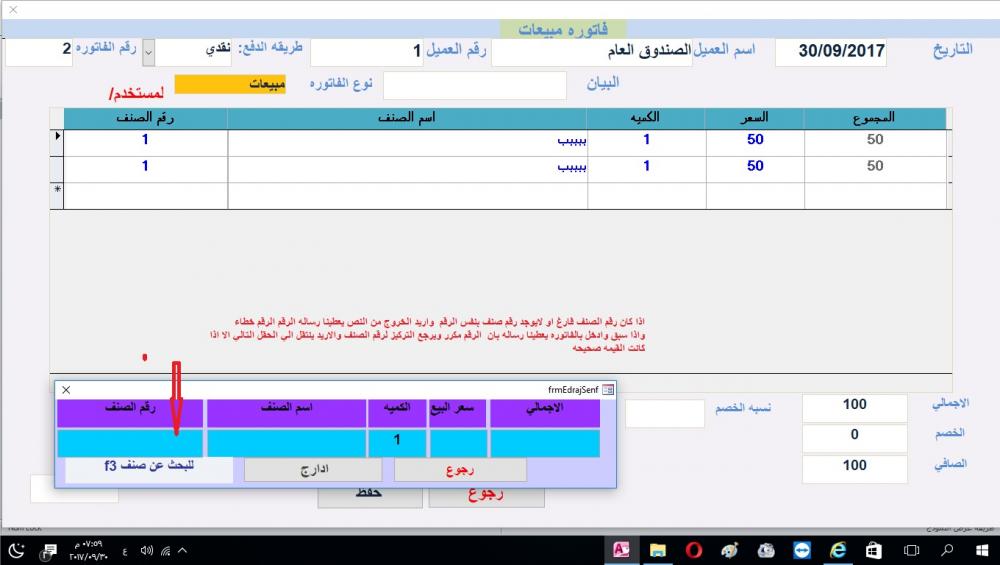Click the الكميه input showing 1 in popup
Image resolution: width=1000 pixels, height=565 pixels.
pos(397,443)
